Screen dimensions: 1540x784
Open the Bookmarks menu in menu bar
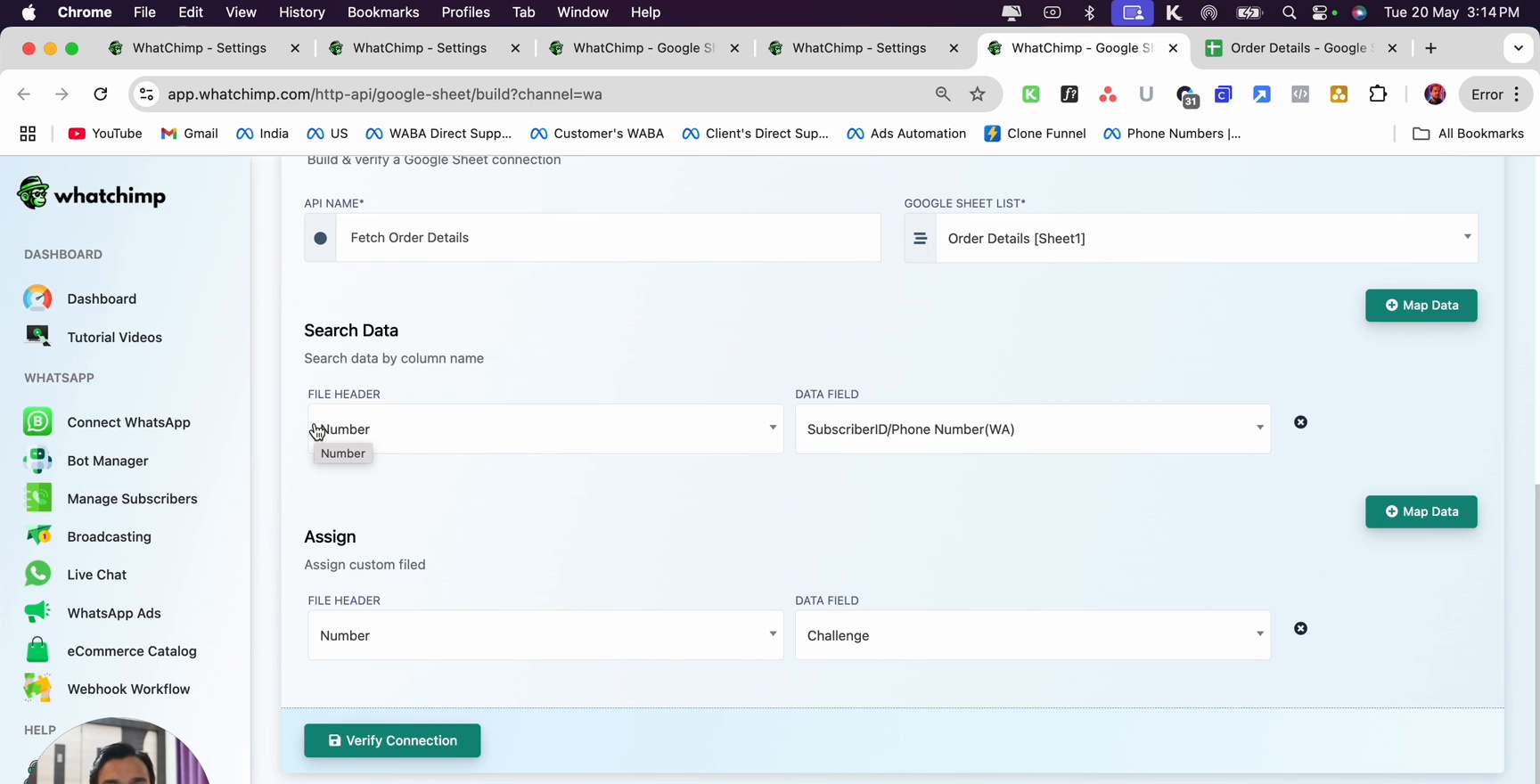coord(383,12)
